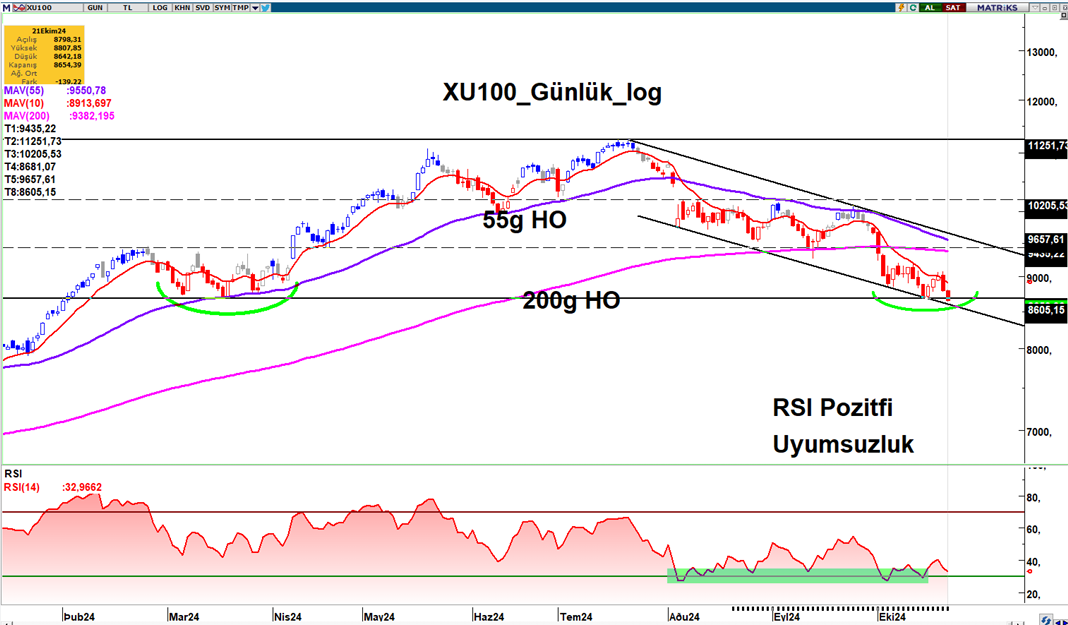Screen dimensions: 1068x625
Task: Click the Matriks M logo icon
Action: pyautogui.click(x=5, y=6)
